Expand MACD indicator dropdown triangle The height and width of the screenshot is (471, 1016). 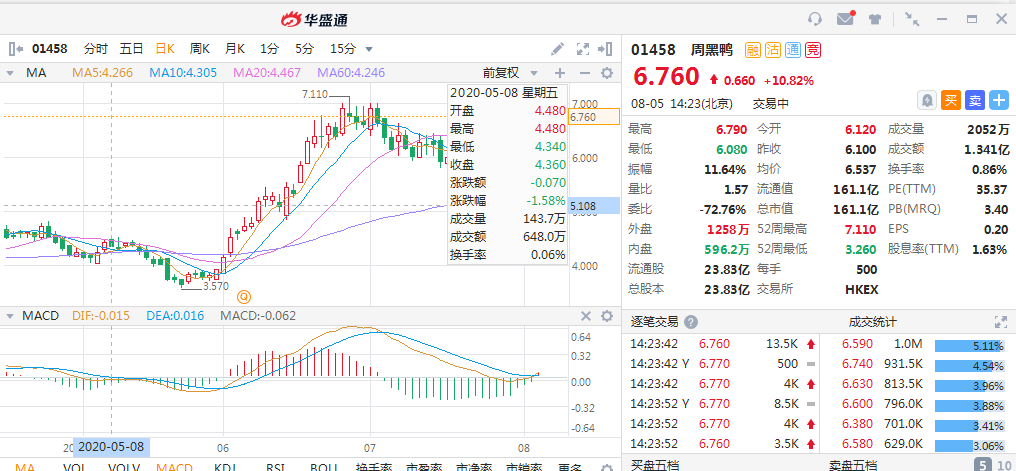(10, 316)
